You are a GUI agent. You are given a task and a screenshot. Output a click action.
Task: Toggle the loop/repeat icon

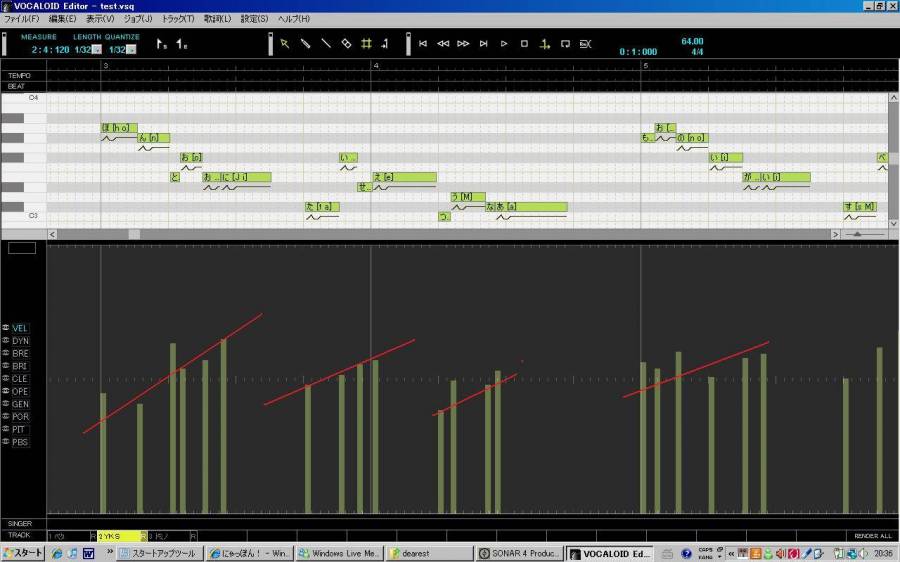(565, 44)
